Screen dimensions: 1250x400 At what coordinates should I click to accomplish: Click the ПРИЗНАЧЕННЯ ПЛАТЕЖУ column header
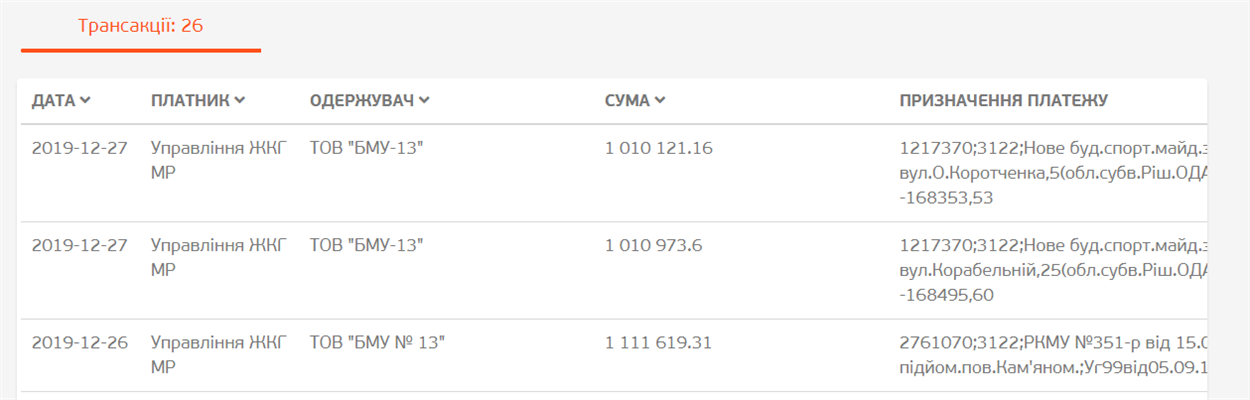(1004, 100)
